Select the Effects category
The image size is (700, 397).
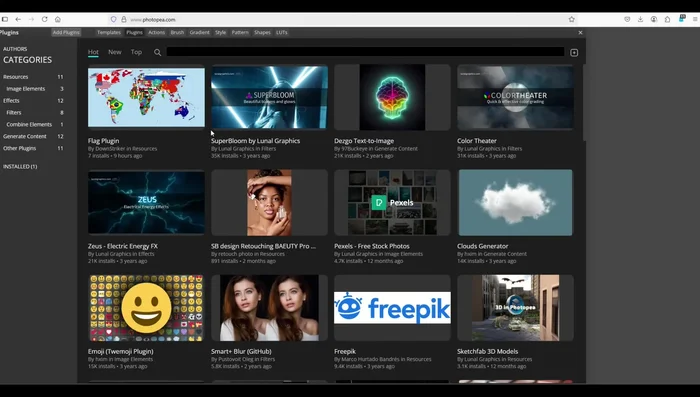pos(33,100)
